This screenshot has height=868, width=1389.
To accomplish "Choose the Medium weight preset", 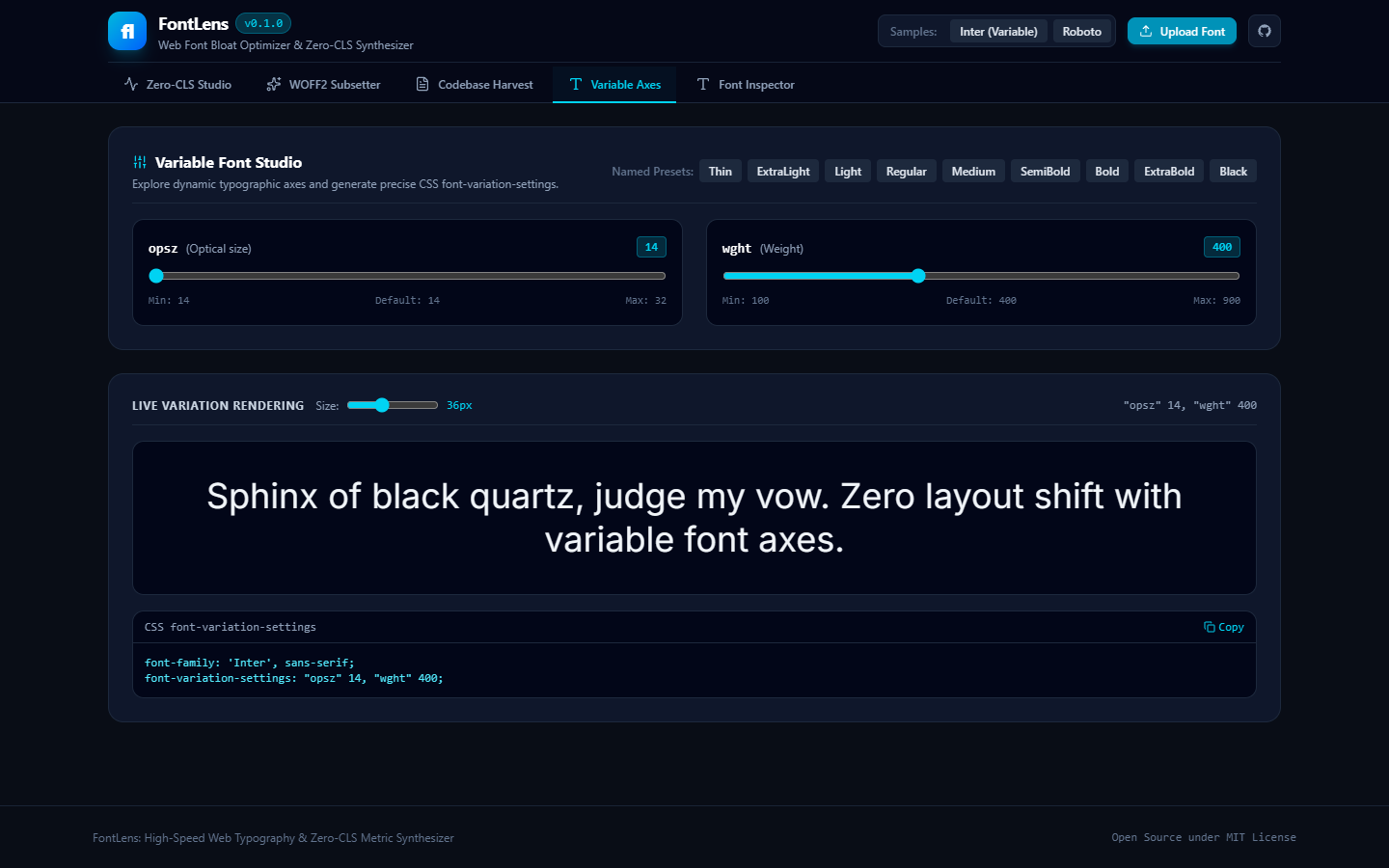I will coord(973,172).
